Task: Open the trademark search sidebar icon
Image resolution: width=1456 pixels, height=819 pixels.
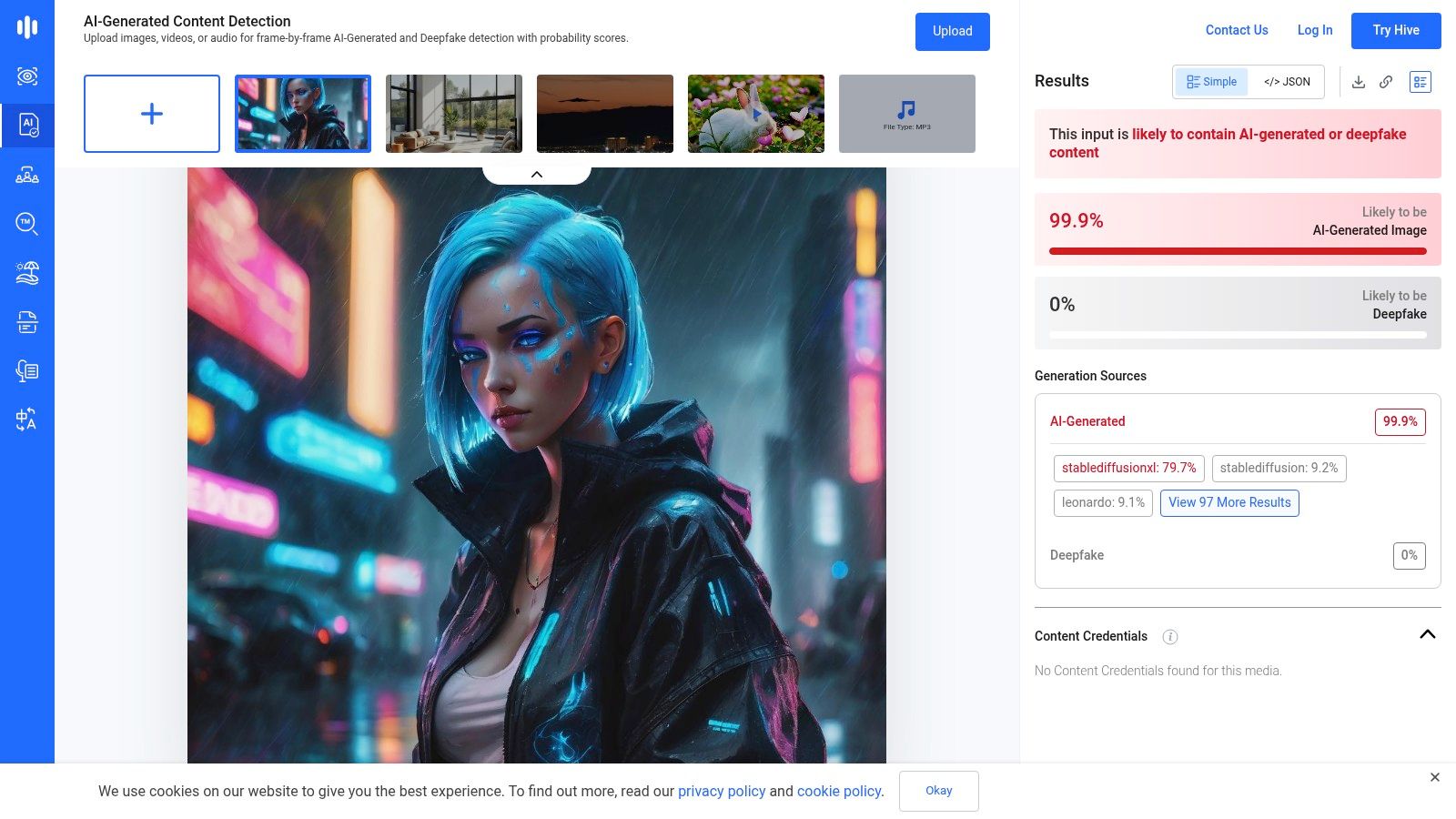Action: click(x=27, y=224)
